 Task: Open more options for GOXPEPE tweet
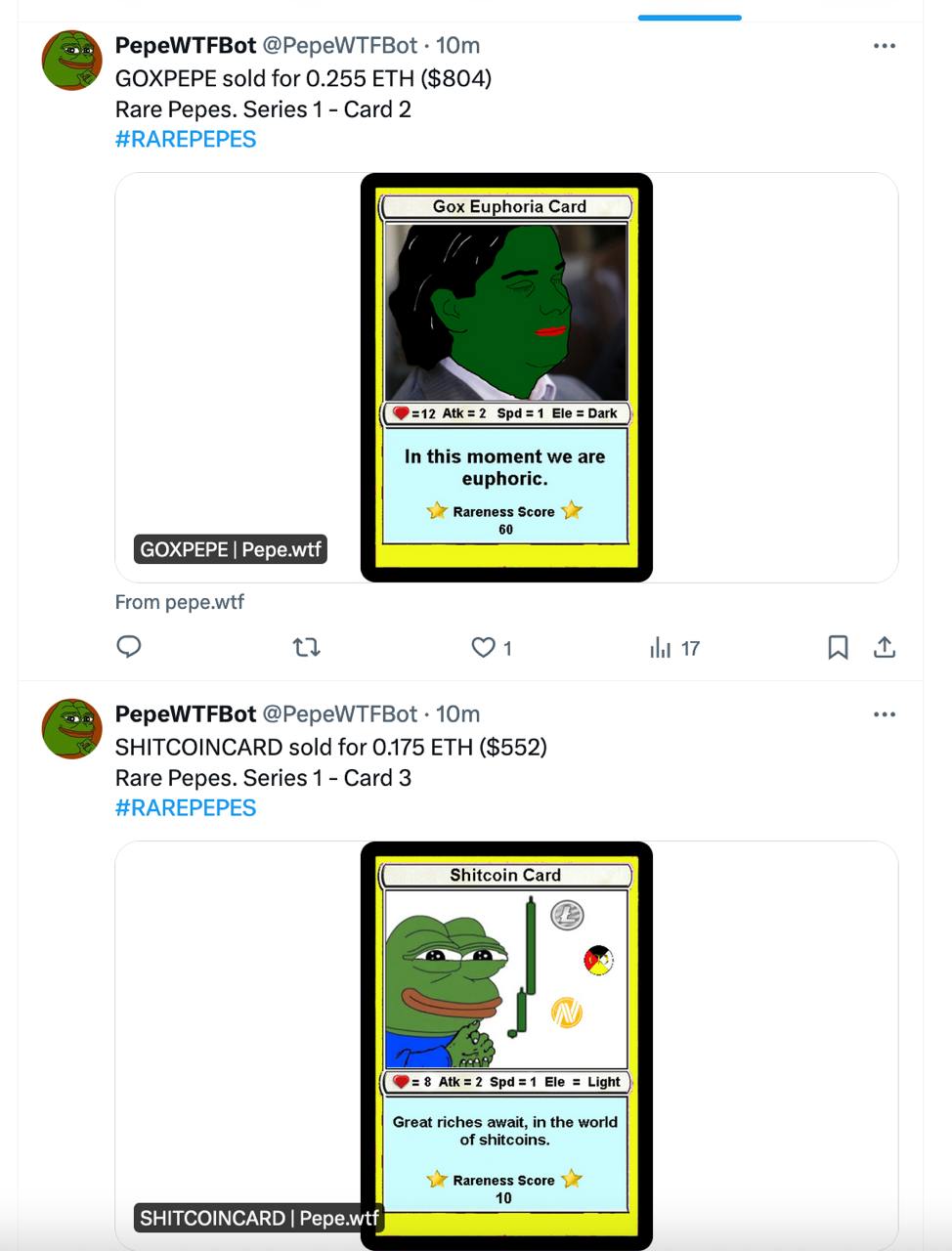pos(885,46)
